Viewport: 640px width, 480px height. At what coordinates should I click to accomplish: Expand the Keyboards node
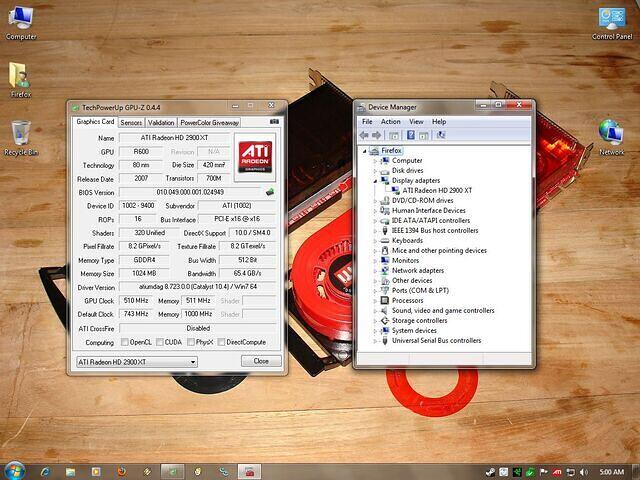tap(375, 240)
